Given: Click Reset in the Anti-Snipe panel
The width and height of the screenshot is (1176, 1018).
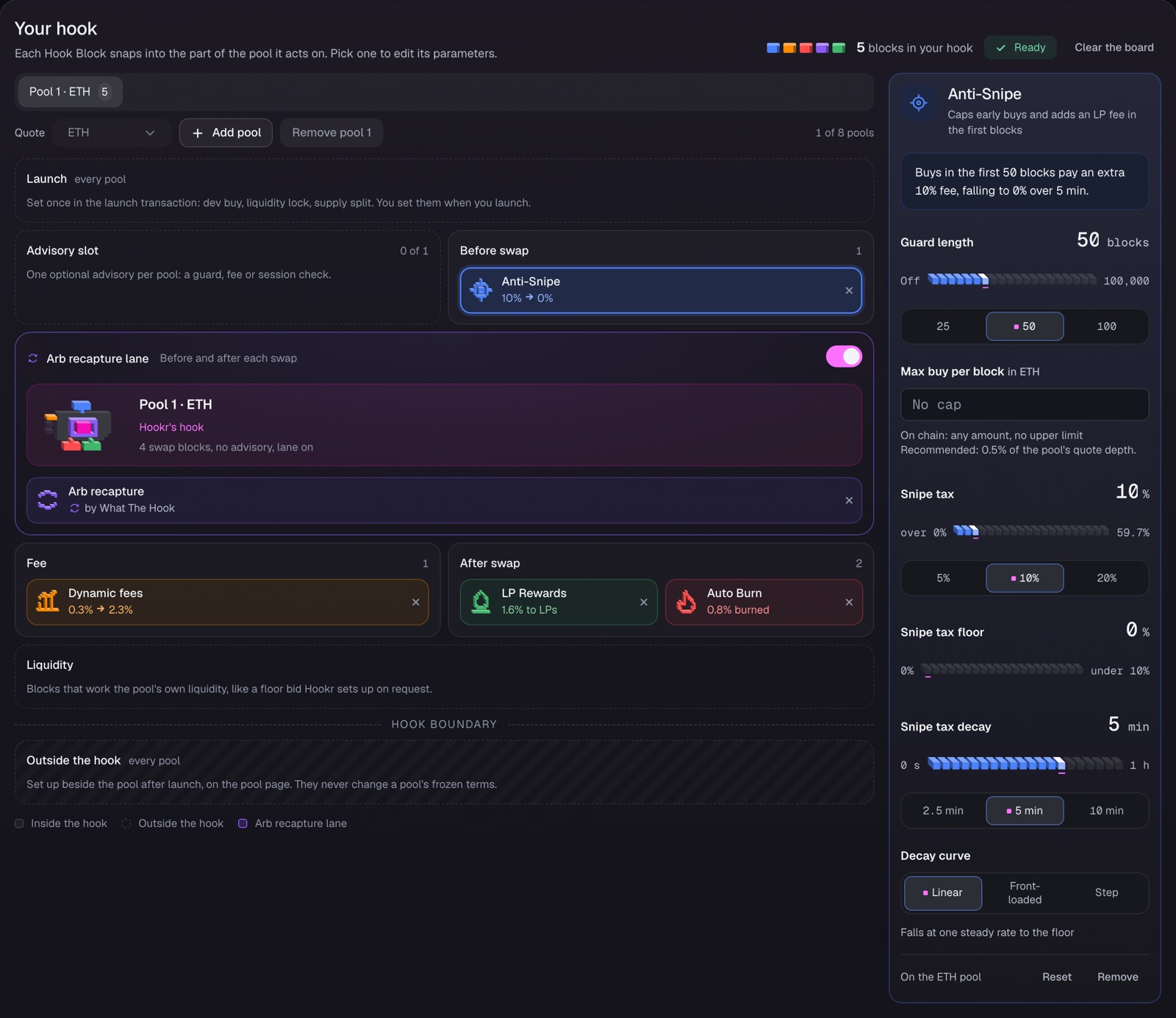Looking at the screenshot, I should [x=1056, y=977].
